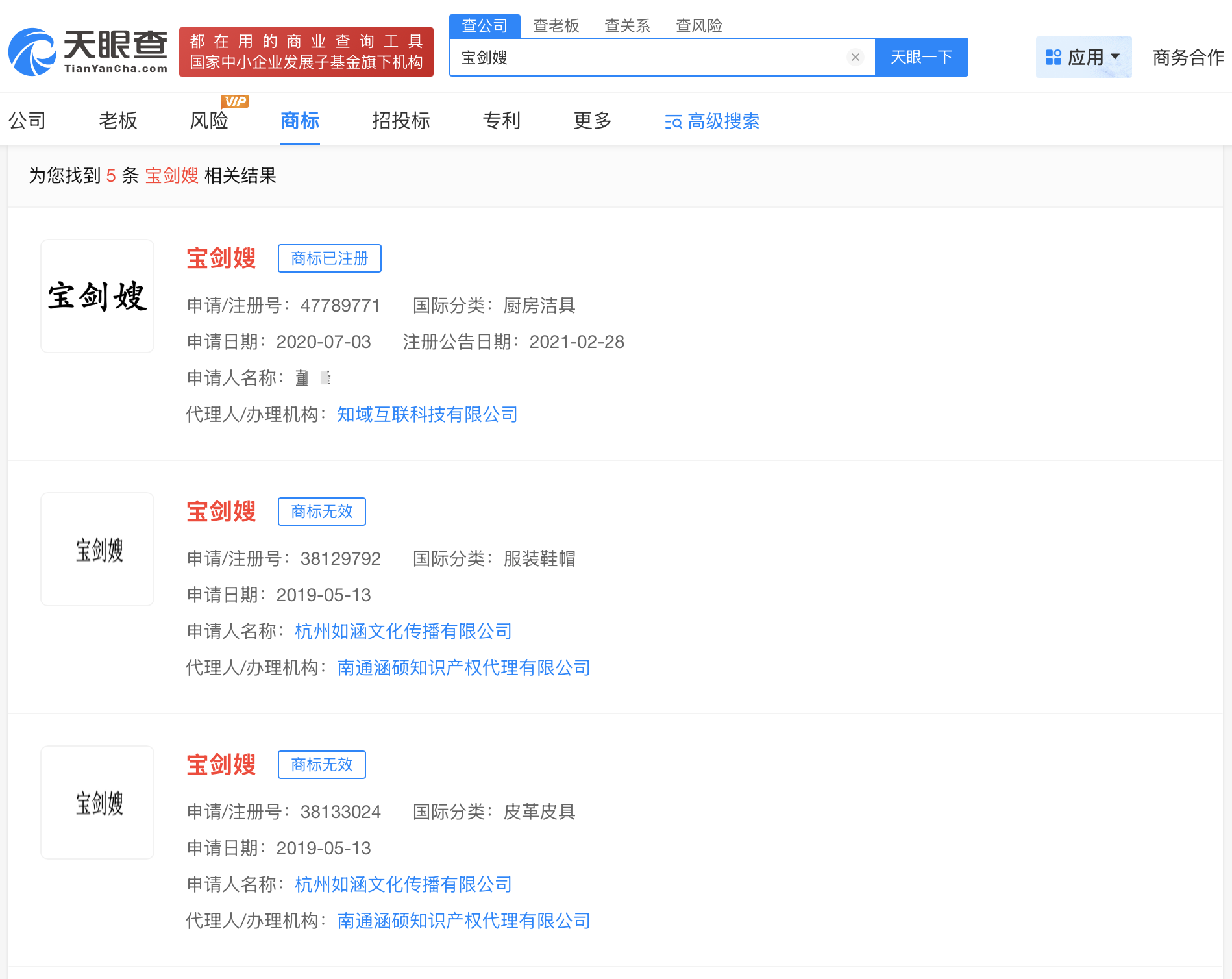Select the 查公司 search tab

484,26
